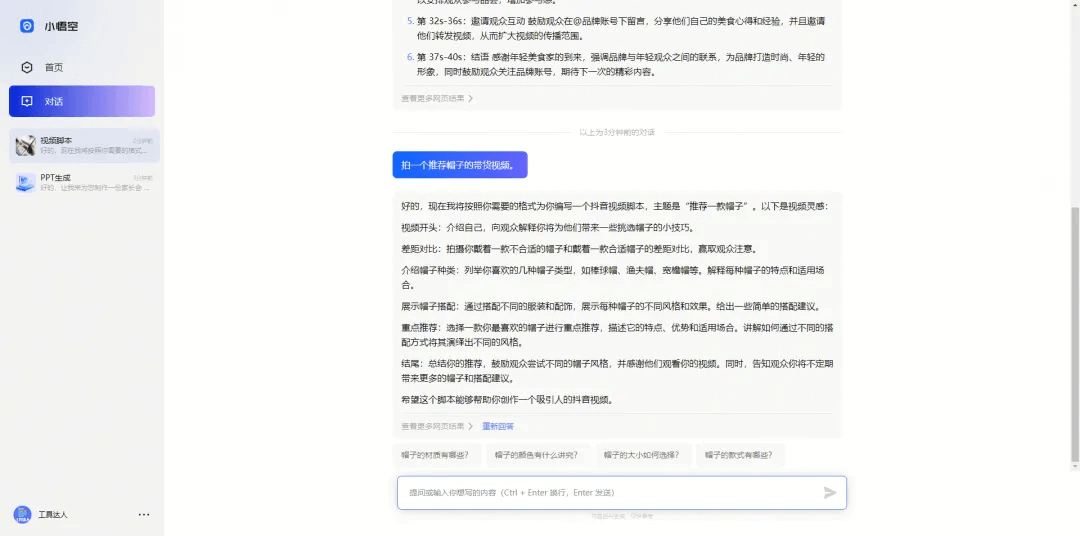This screenshot has height=536, width=1080.
Task: Click the 视频开头 paragraph in reply
Action: point(548,227)
